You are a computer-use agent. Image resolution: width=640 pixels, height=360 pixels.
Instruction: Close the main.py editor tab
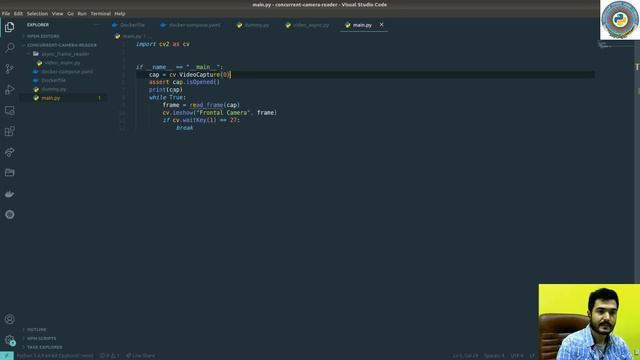point(382,25)
